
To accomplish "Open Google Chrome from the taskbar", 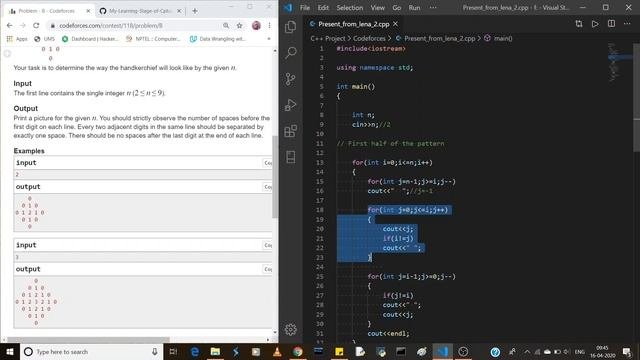I will (x=298, y=351).
